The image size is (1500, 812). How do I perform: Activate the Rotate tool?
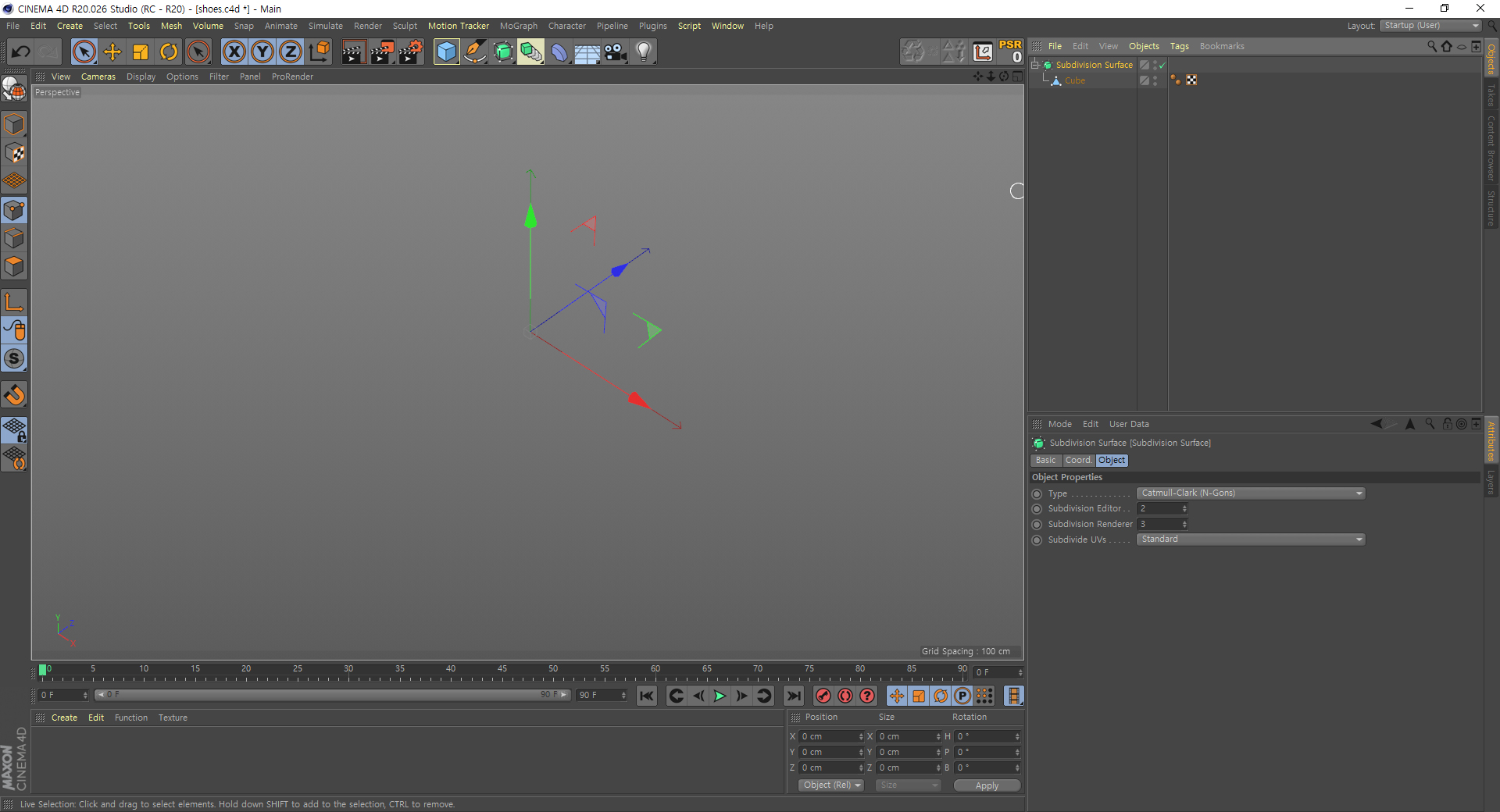(x=169, y=52)
